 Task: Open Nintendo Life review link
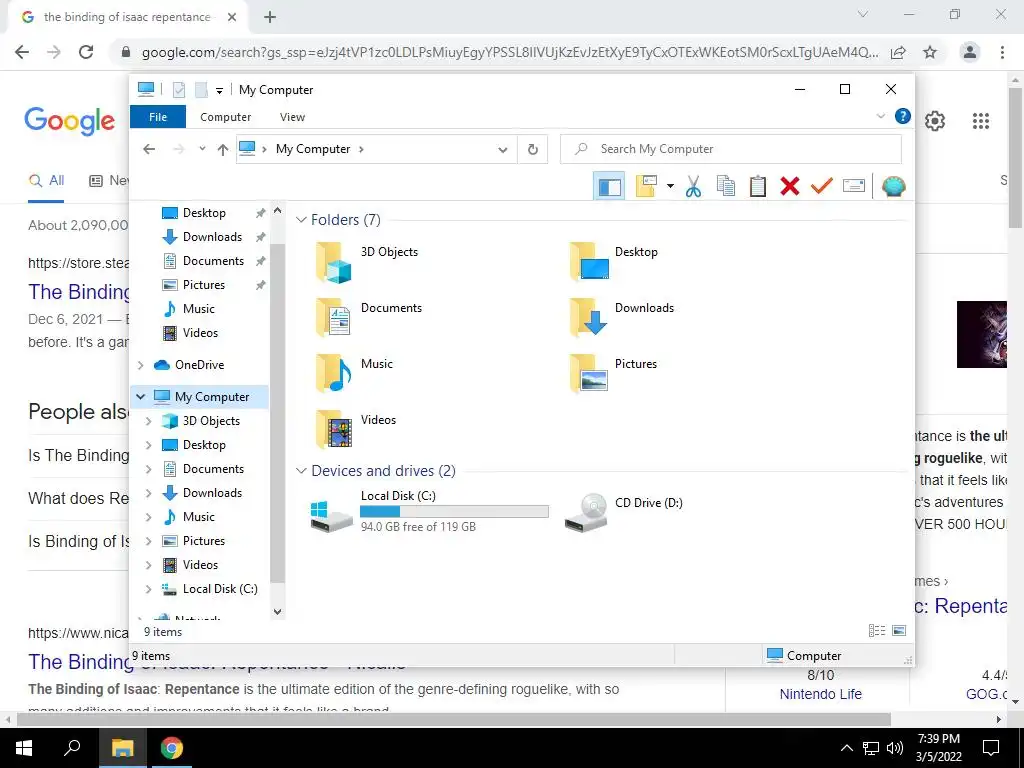[820, 694]
